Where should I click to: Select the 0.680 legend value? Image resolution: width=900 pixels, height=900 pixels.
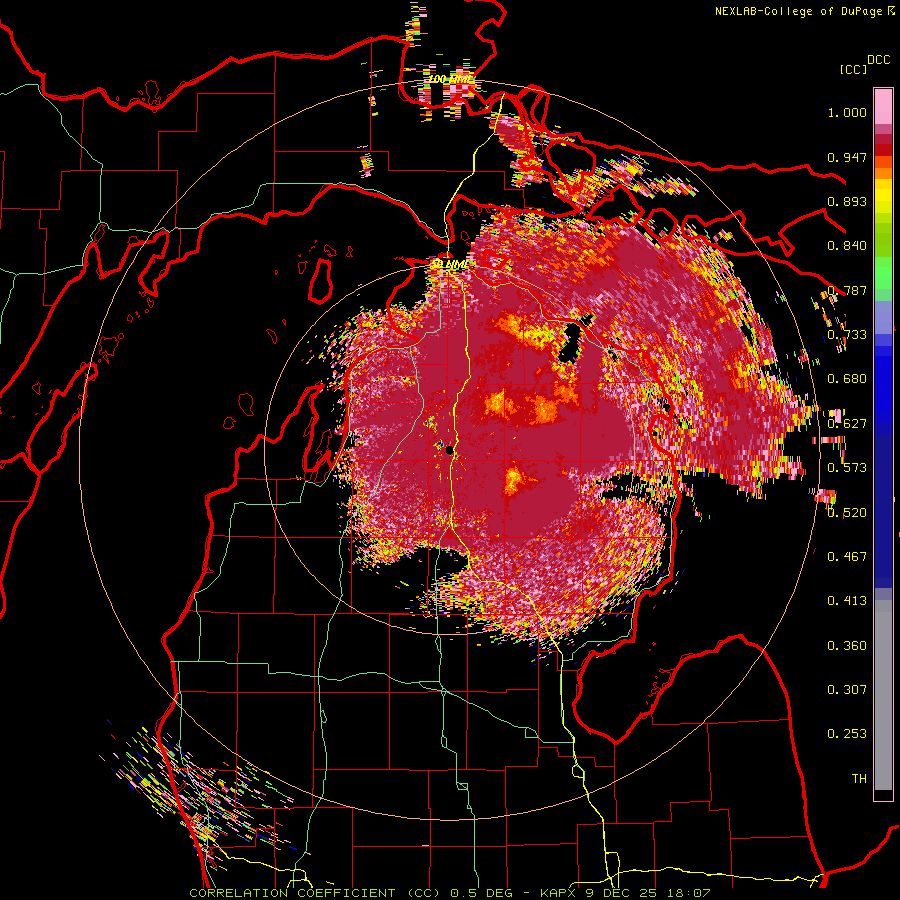(847, 379)
